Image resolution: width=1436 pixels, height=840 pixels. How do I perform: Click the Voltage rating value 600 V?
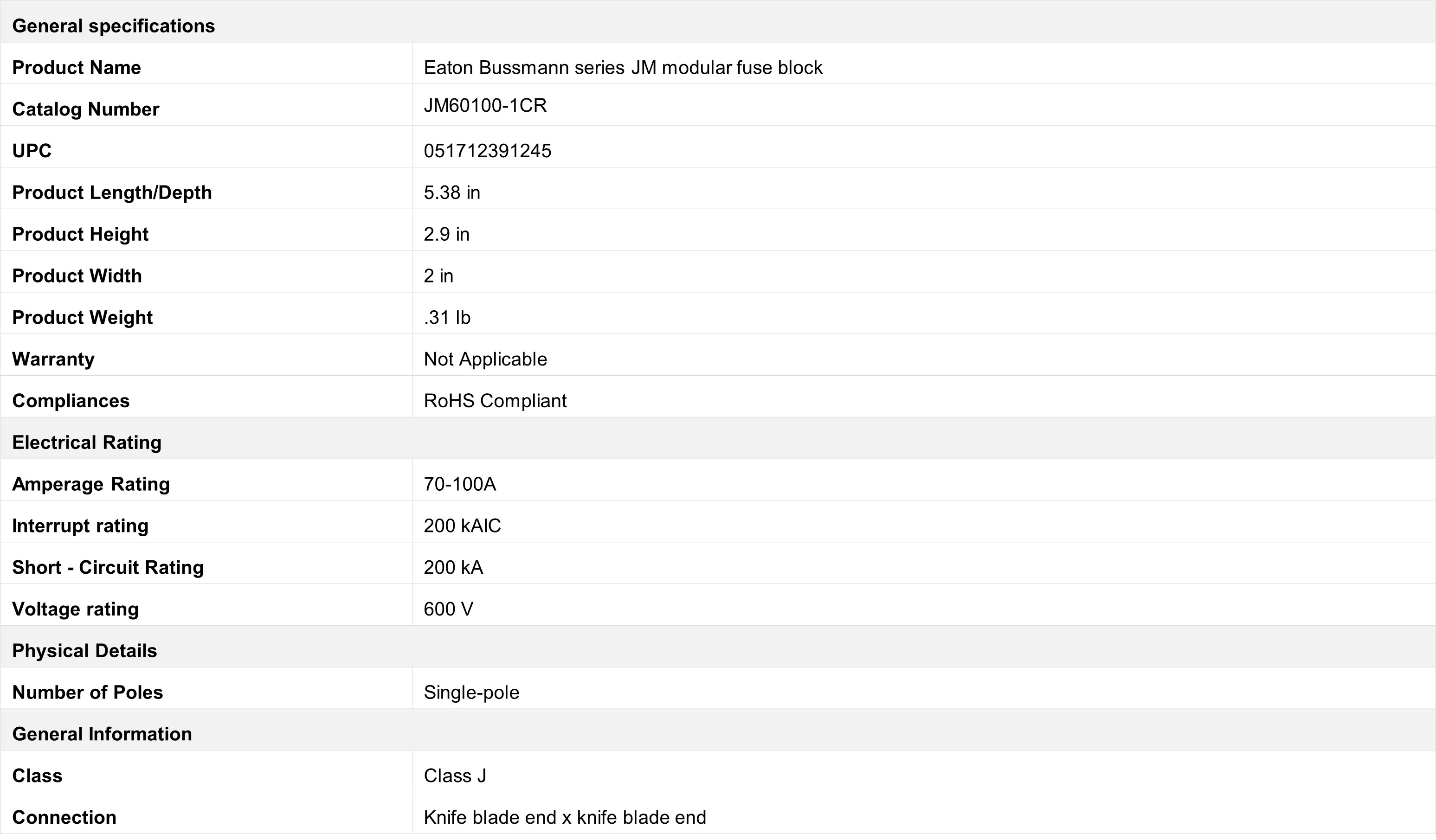coord(449,609)
